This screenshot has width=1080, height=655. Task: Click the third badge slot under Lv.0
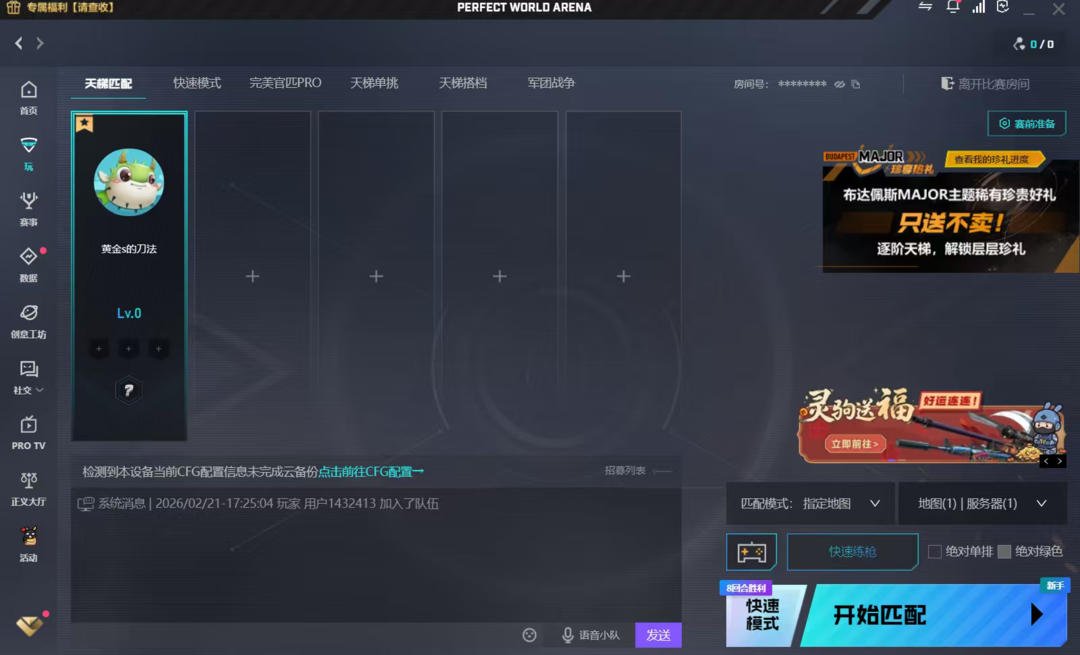[158, 349]
